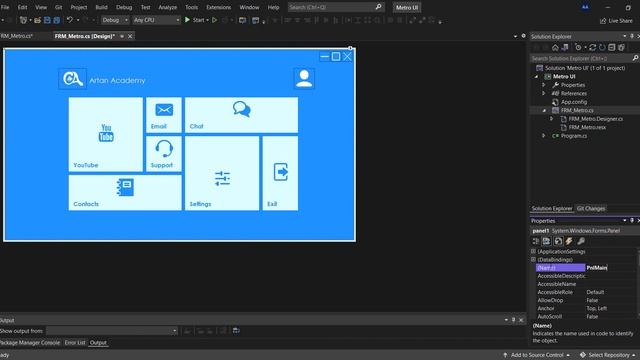This screenshot has width=640, height=360.
Task: Click the PnlMain name value field
Action: click(611, 268)
